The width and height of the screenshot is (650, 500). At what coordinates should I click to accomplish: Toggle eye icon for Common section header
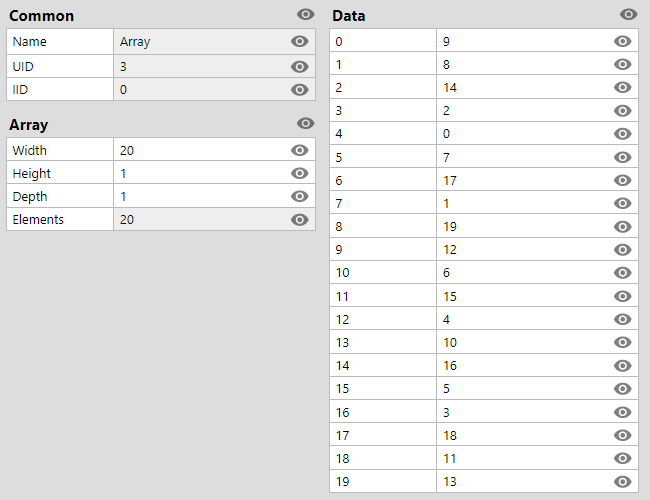click(306, 15)
